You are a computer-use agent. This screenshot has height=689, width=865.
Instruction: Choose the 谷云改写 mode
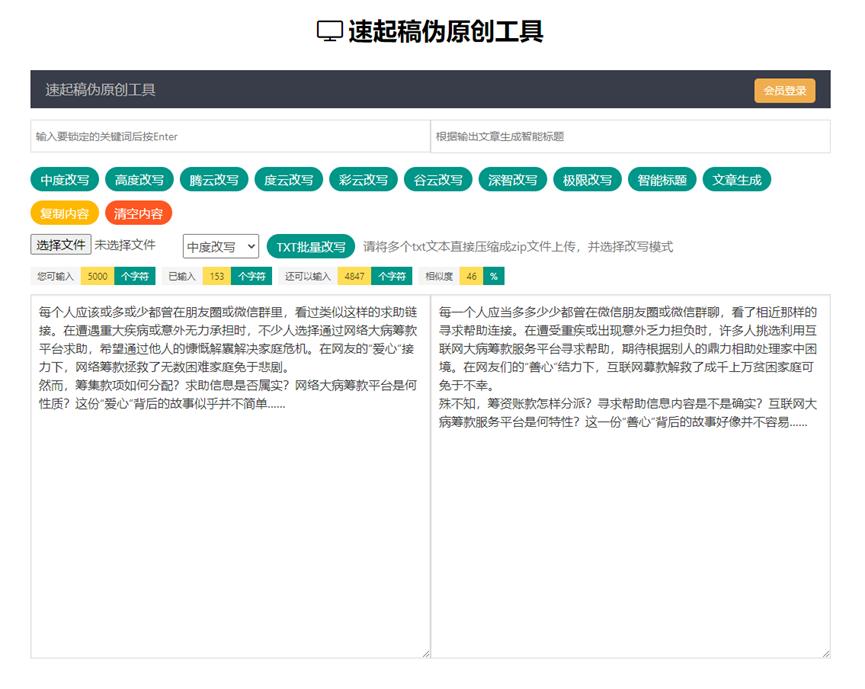(x=436, y=180)
